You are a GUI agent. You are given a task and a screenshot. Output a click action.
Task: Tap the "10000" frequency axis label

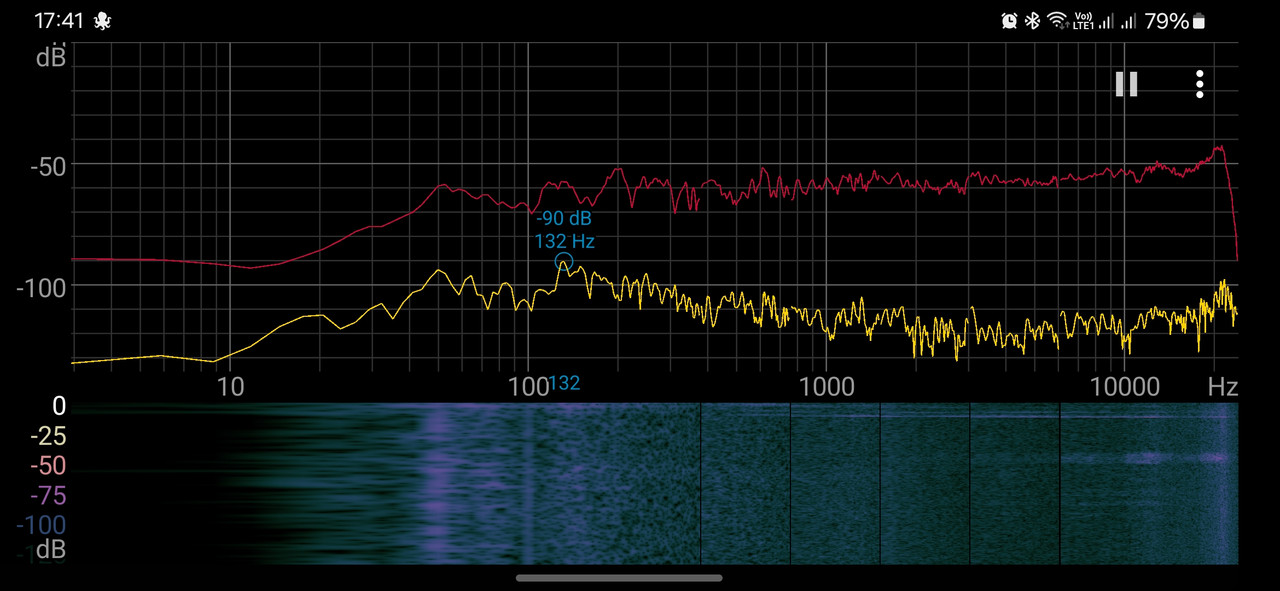click(x=1123, y=387)
